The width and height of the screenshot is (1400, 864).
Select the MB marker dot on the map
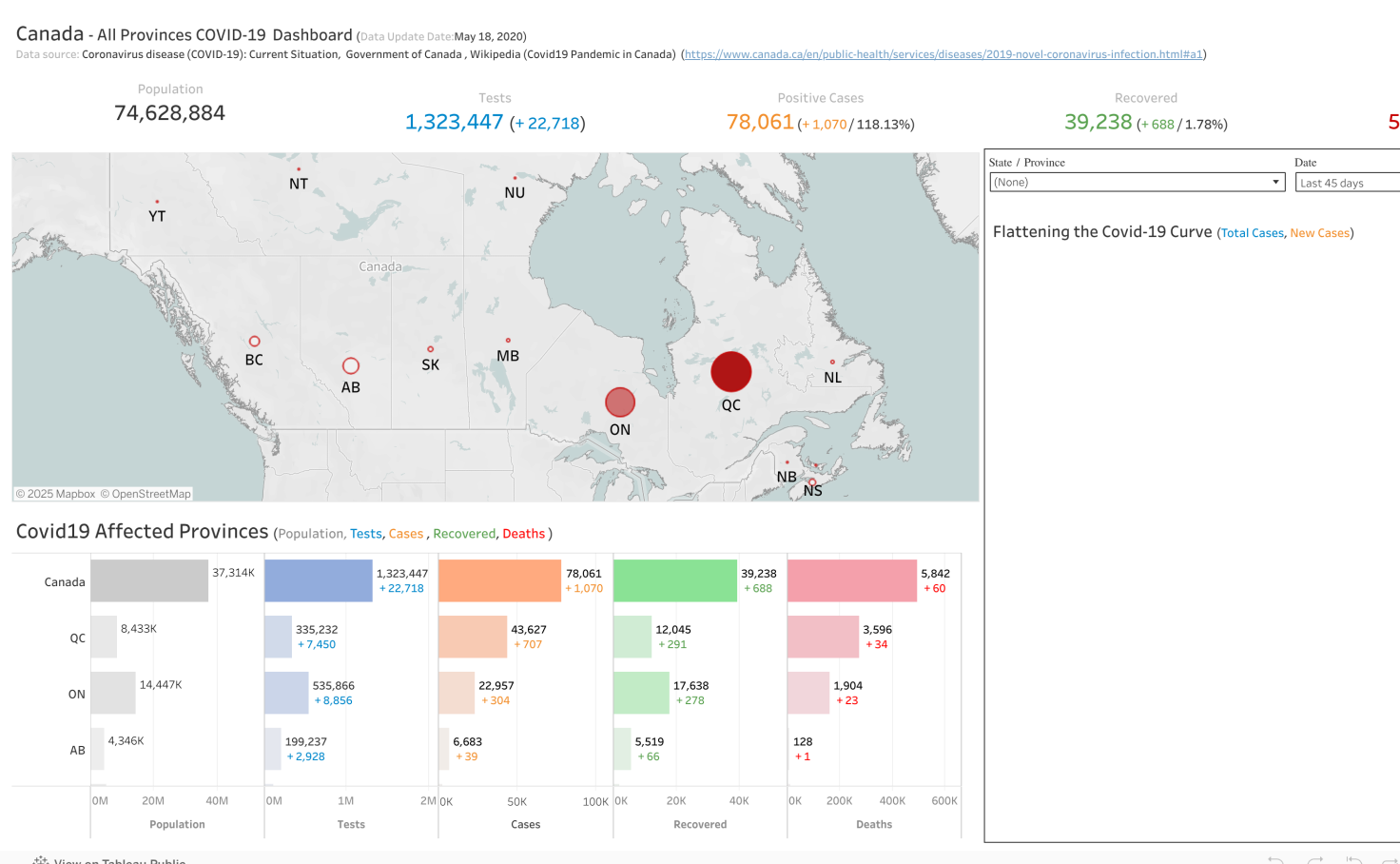pyautogui.click(x=508, y=341)
